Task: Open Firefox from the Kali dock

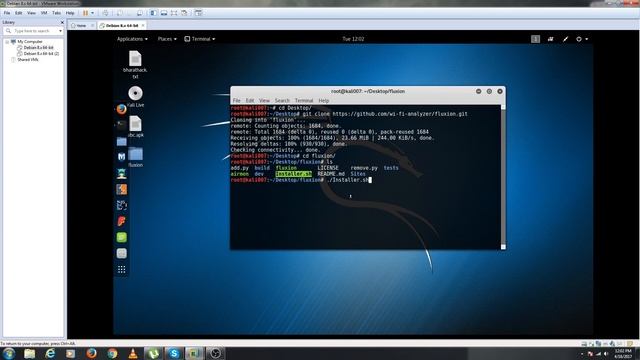Action: coord(121,109)
